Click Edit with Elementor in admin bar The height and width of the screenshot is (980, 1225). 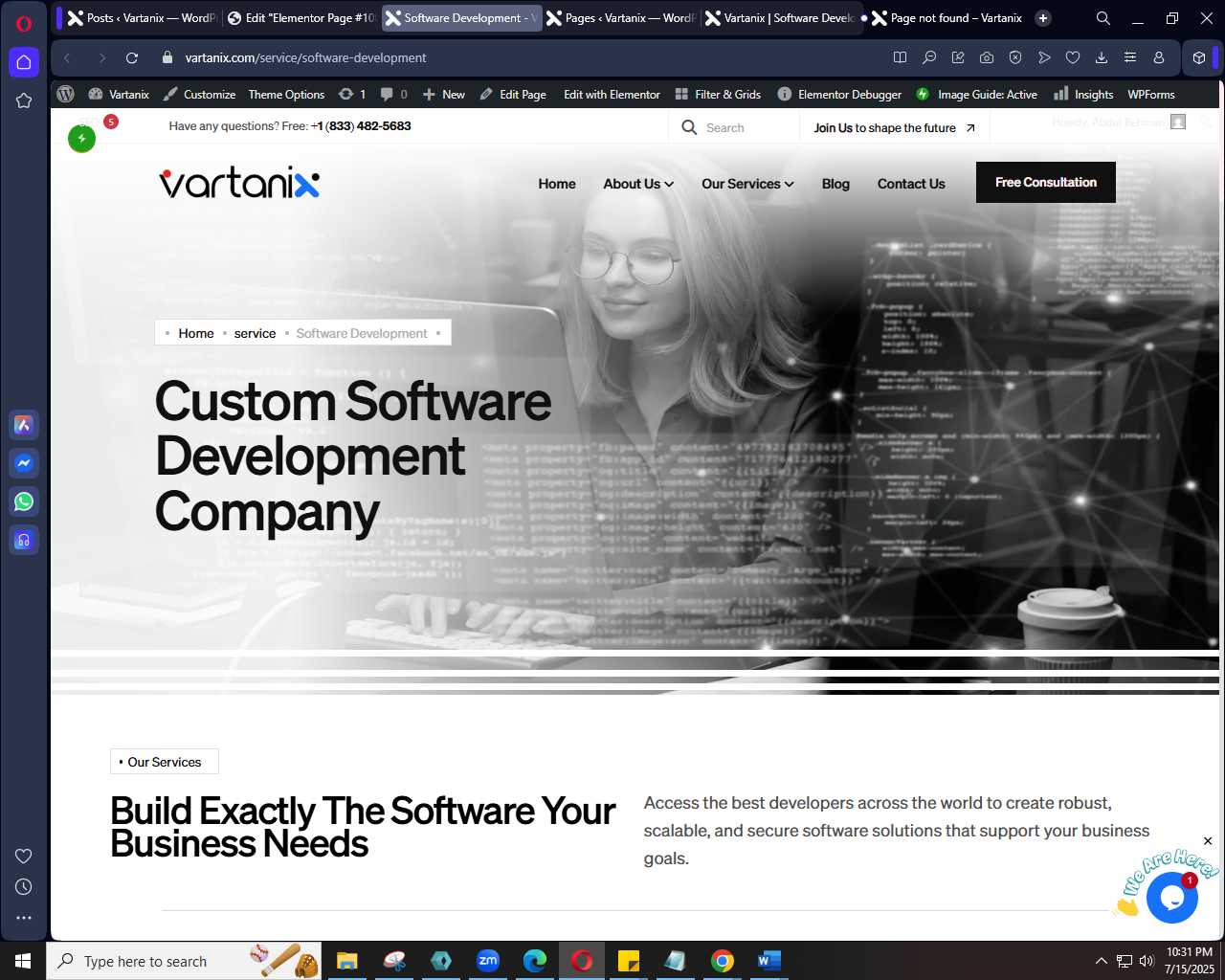point(612,95)
